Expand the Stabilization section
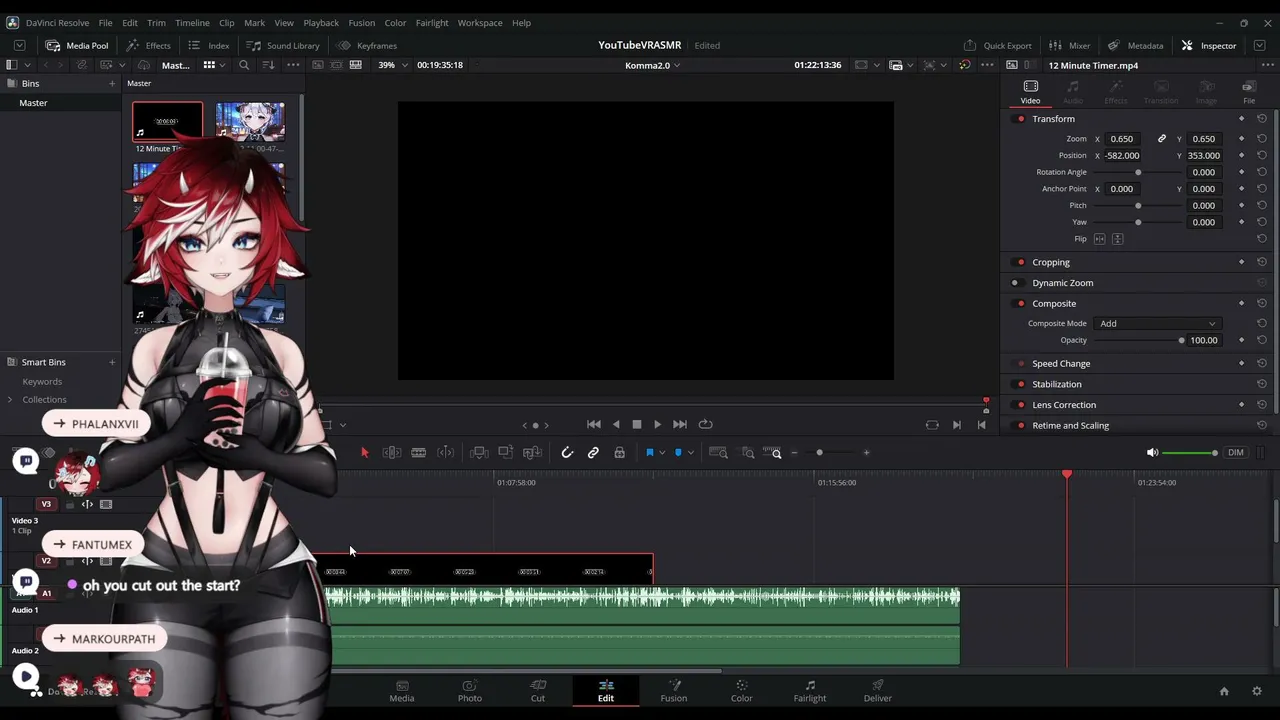The image size is (1280, 720). 1057,384
